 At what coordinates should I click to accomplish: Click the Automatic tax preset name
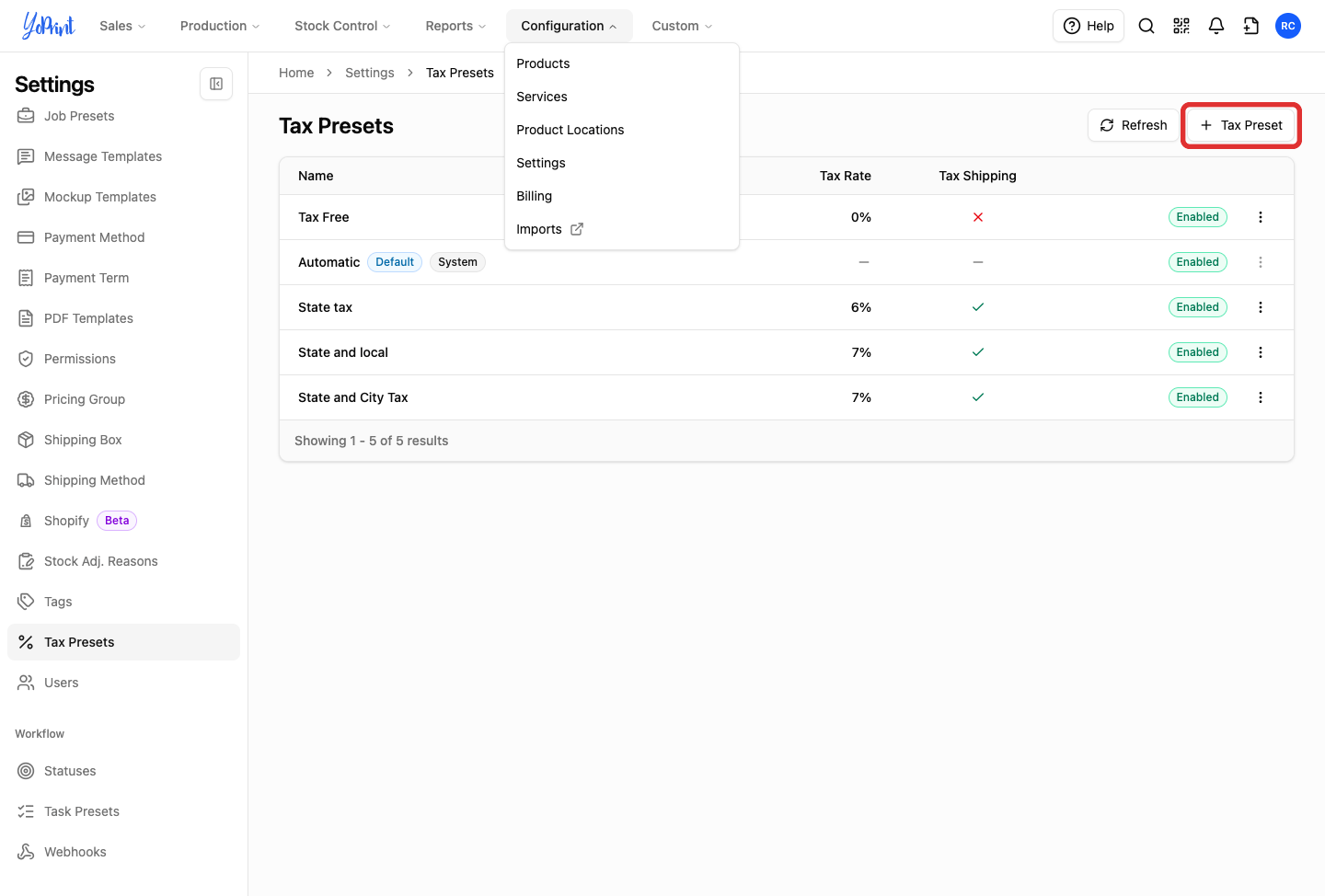[x=328, y=262]
